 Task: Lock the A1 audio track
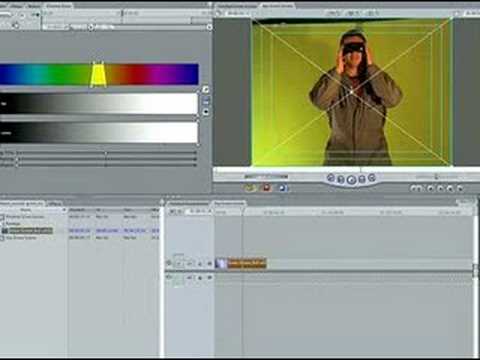tap(200, 277)
